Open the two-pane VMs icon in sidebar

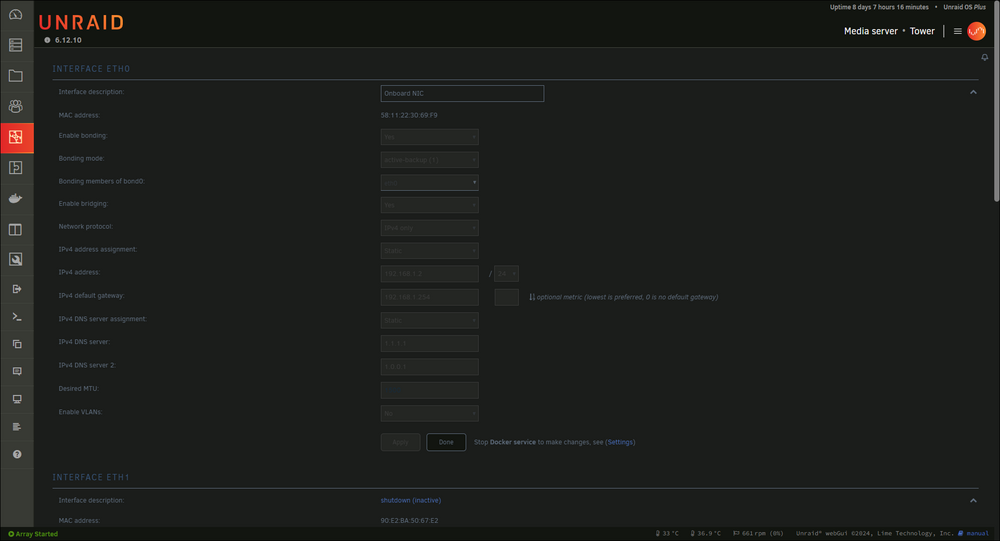click(16, 229)
